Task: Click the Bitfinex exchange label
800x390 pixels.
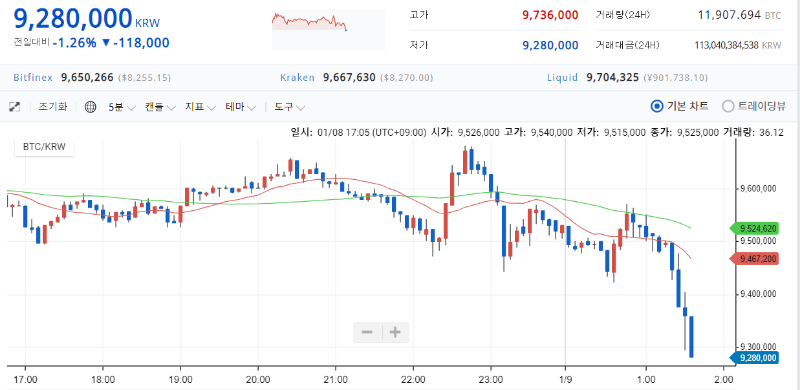Action: pos(33,78)
